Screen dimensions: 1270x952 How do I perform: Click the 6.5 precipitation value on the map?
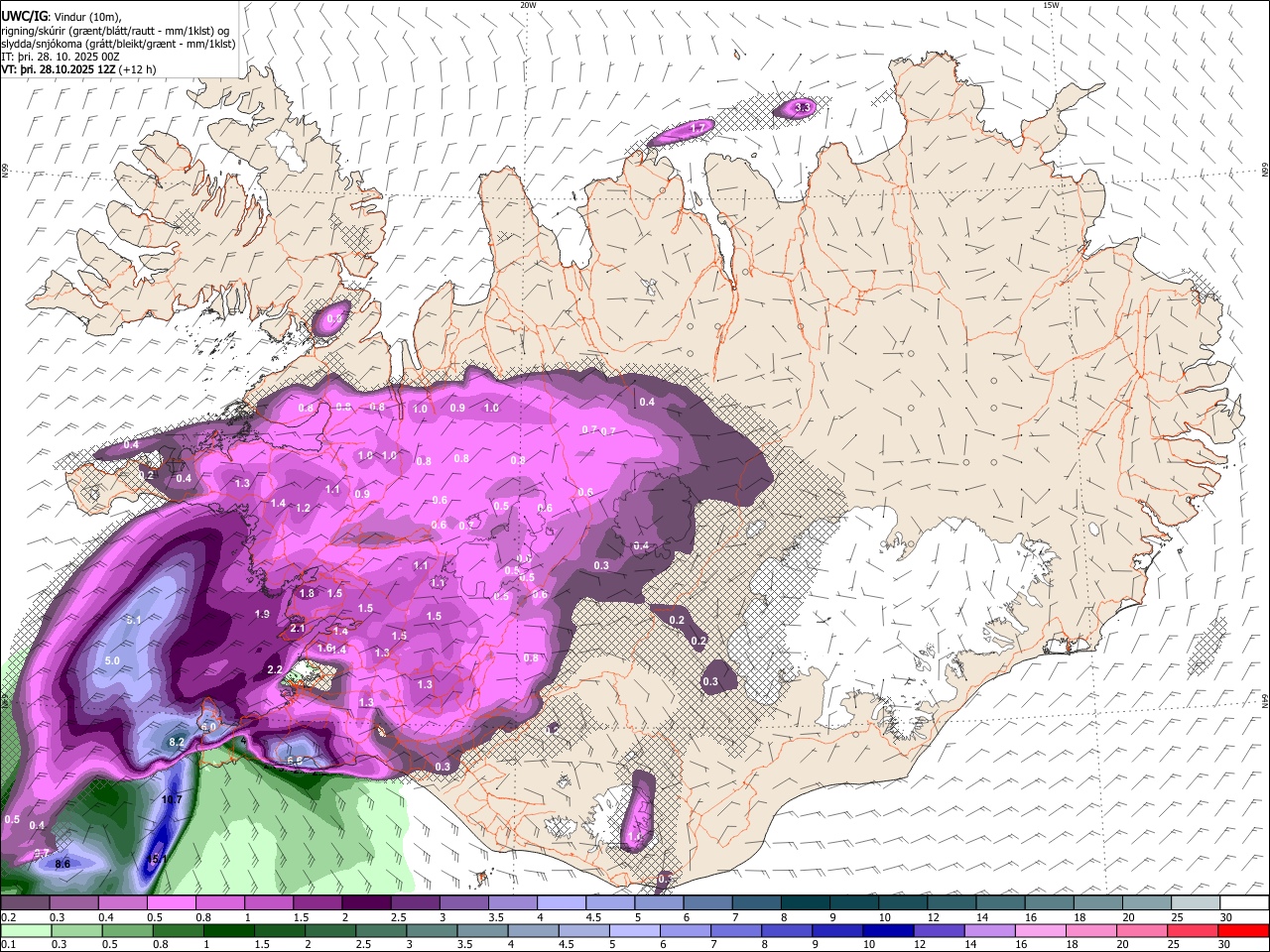coord(295,761)
